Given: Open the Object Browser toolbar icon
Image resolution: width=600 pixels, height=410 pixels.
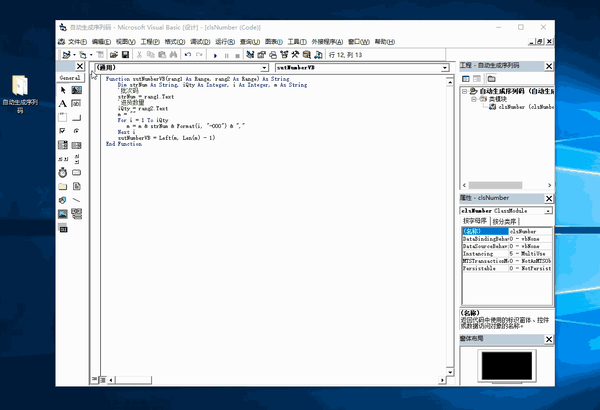Looking at the screenshot, I should point(284,55).
